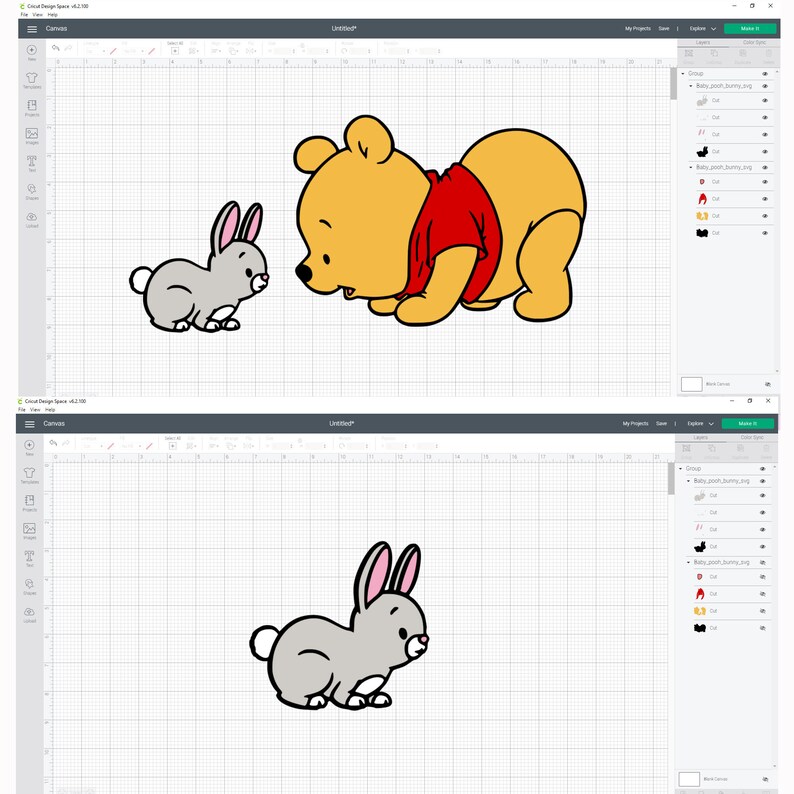Image resolution: width=794 pixels, height=794 pixels.
Task: Click New project icon in bottom window
Action: pos(29,445)
